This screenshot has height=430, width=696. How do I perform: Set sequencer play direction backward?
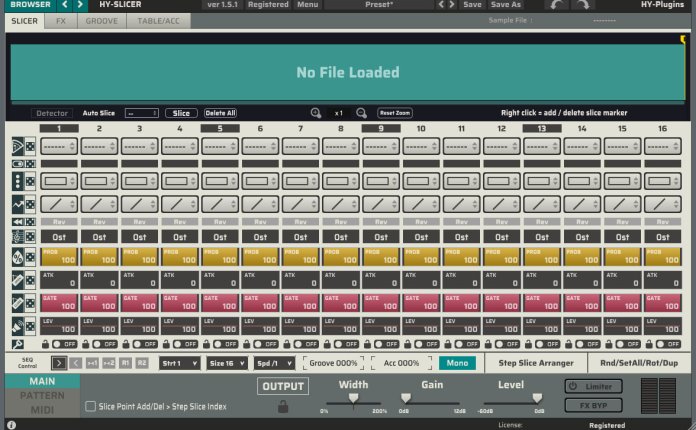click(75, 363)
